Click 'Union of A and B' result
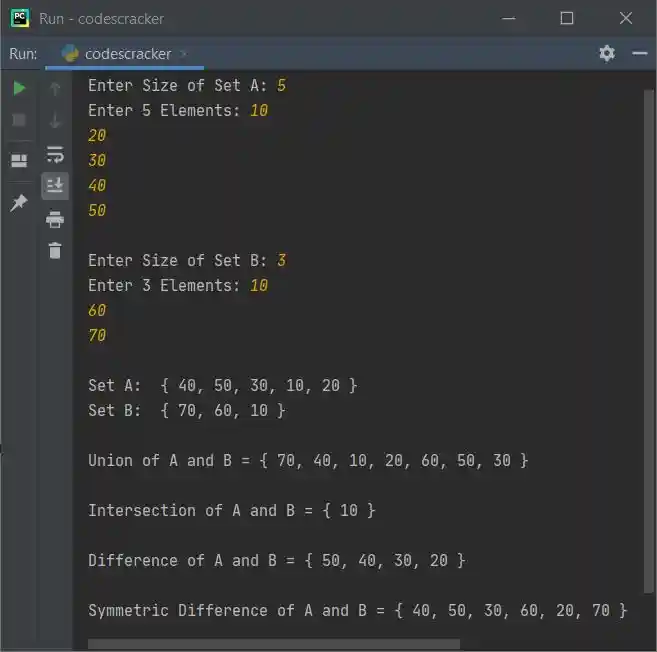Screen dimensions: 657x652 pyautogui.click(x=308, y=461)
